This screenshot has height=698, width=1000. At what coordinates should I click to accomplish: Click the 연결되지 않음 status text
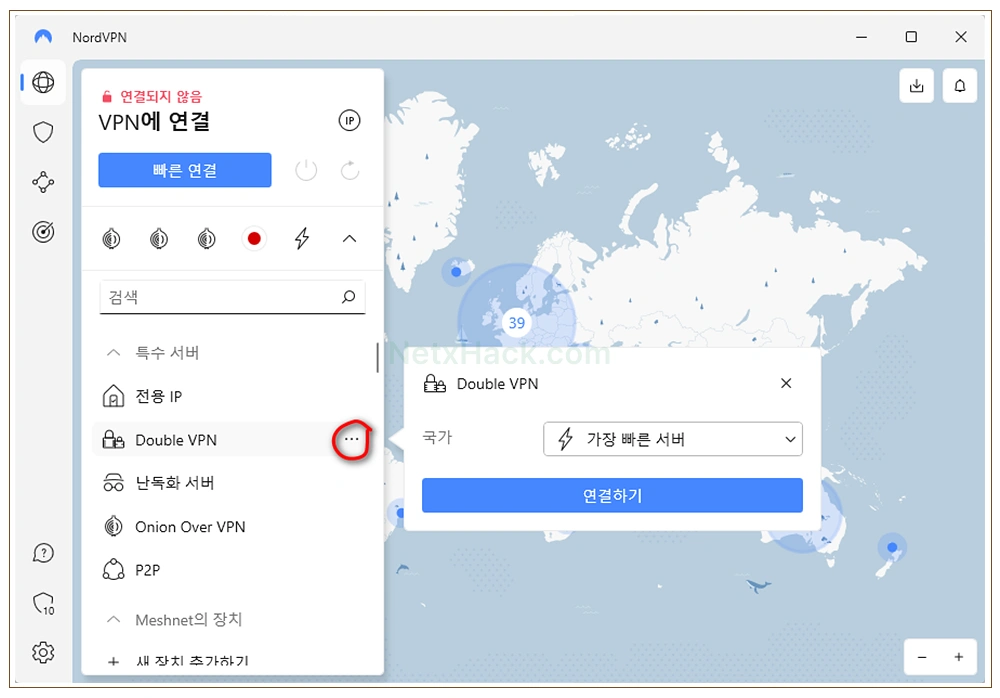pos(161,96)
